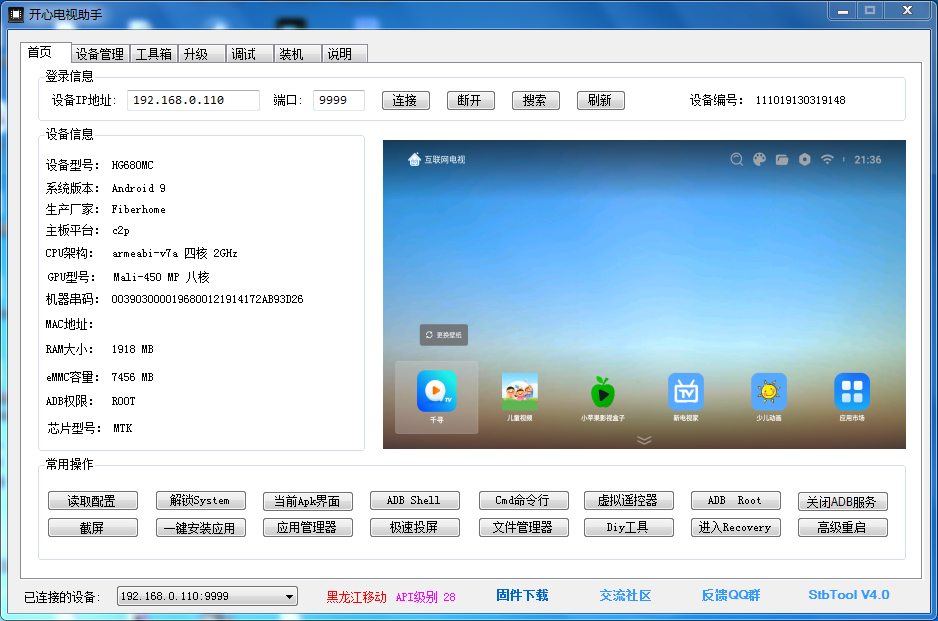This screenshot has width=938, height=621.
Task: Click the 设备IP地址 input field
Action: [x=193, y=101]
